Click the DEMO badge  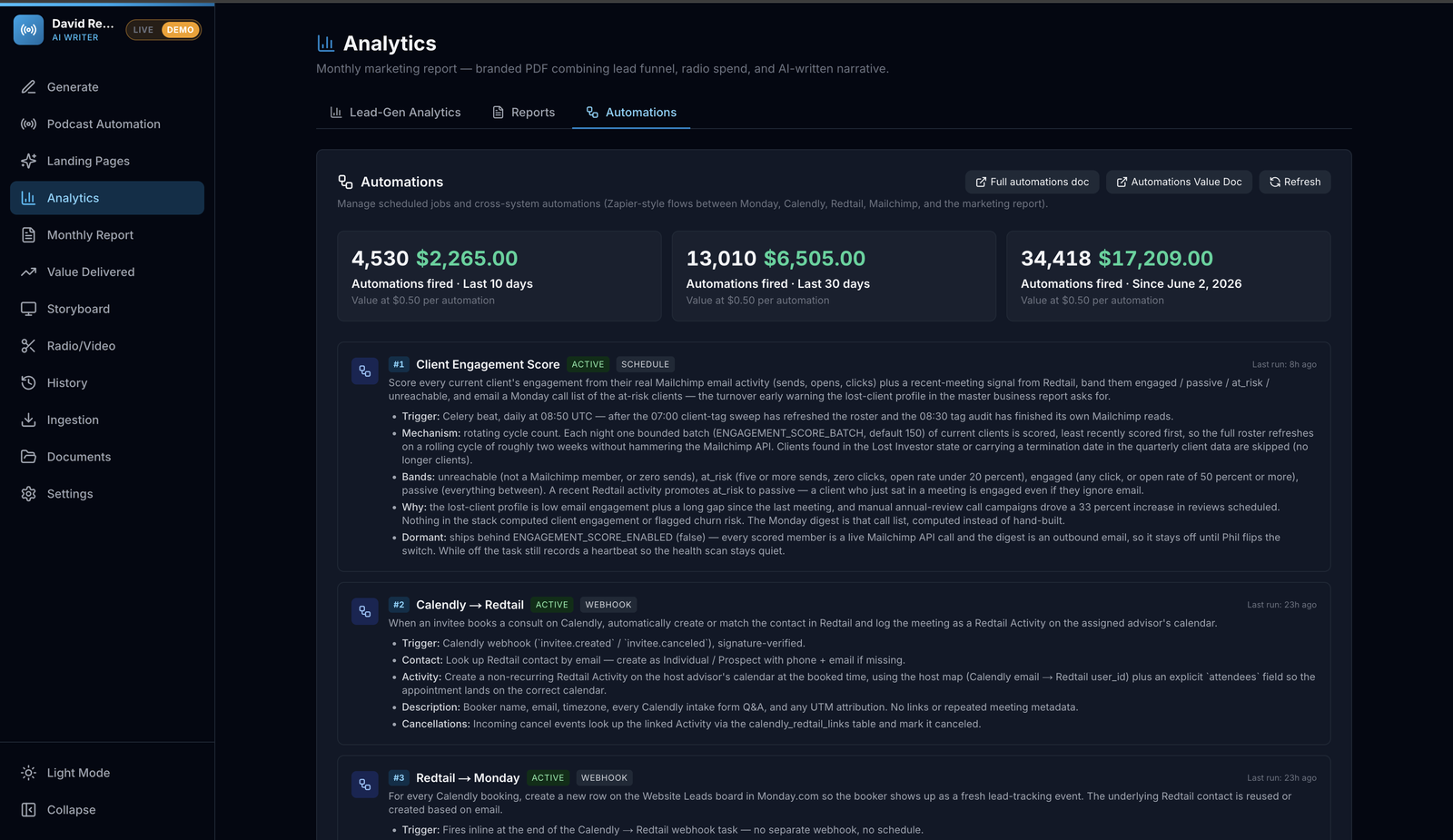[180, 30]
